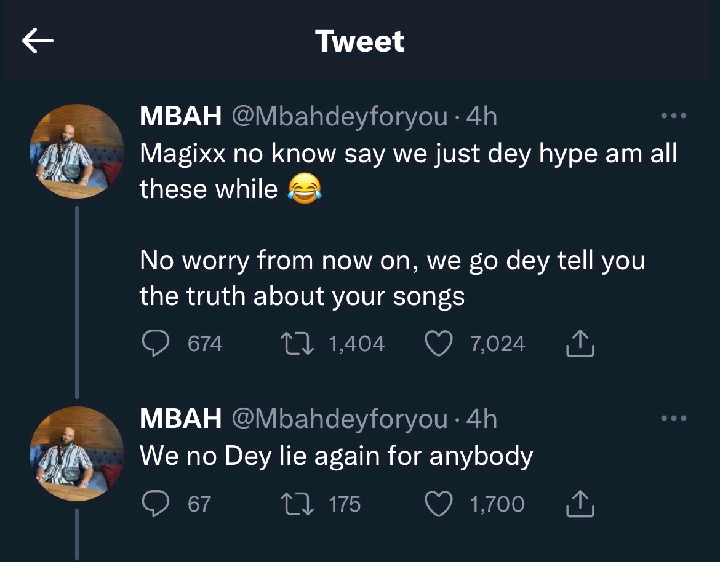Open MBAH display name on second tweet
720x562 pixels.
coord(181,419)
